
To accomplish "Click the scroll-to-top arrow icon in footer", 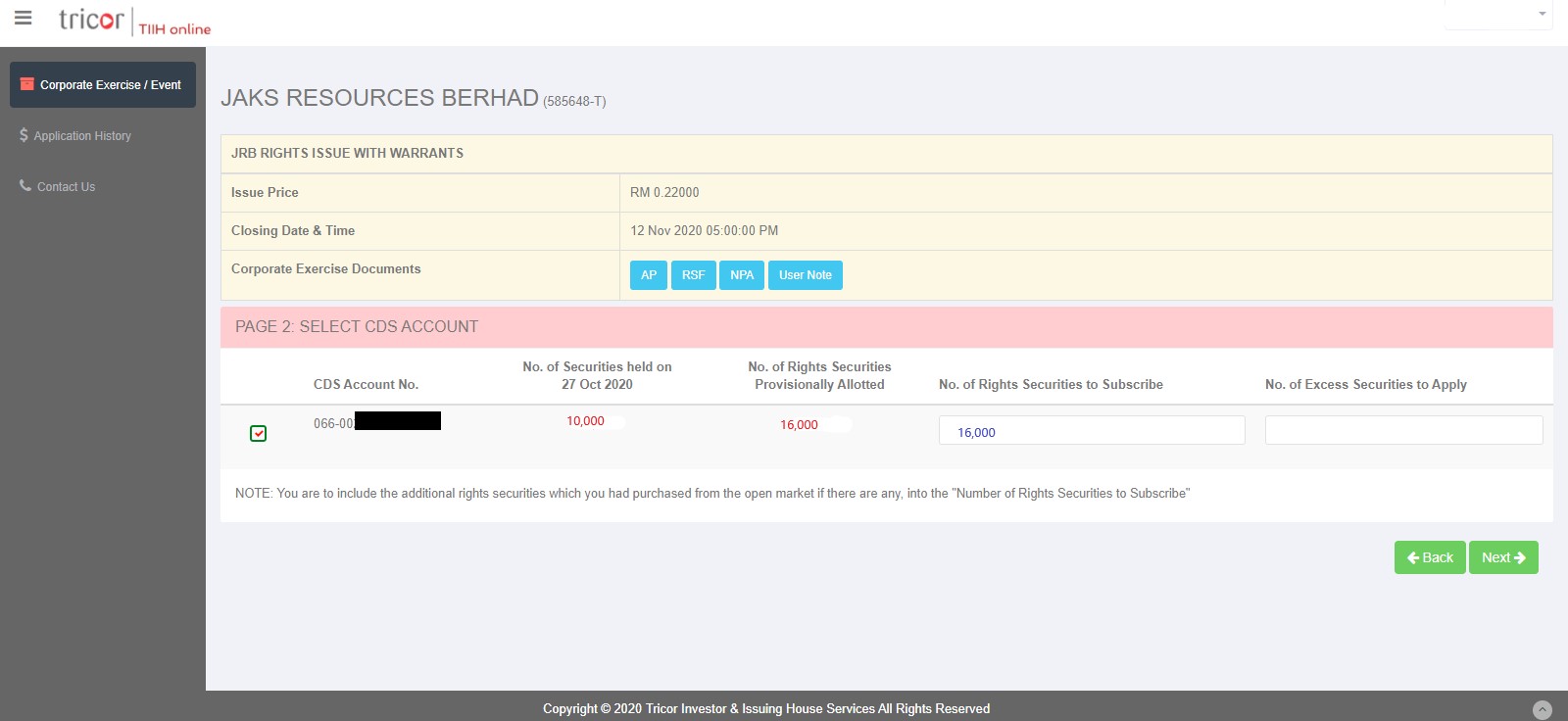I will 1543,710.
